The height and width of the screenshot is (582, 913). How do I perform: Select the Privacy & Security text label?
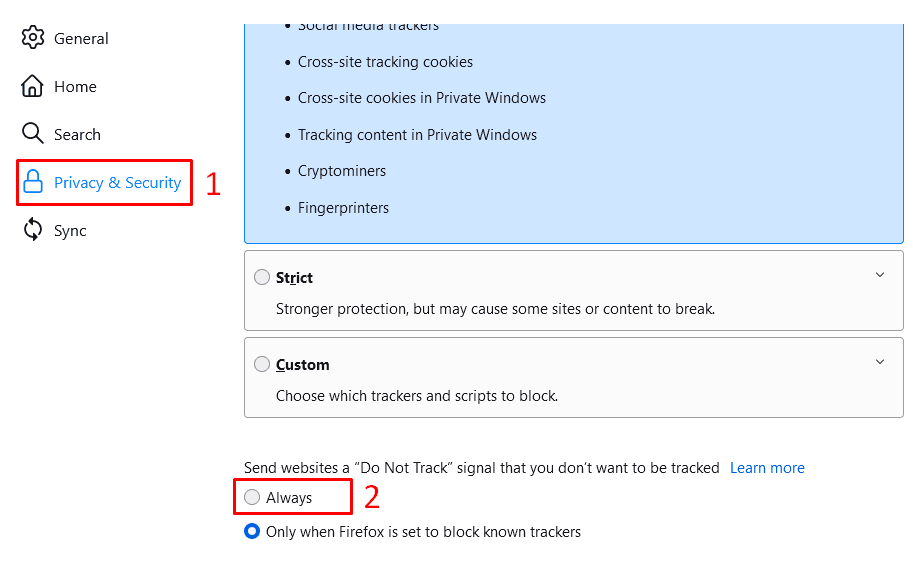tap(117, 183)
